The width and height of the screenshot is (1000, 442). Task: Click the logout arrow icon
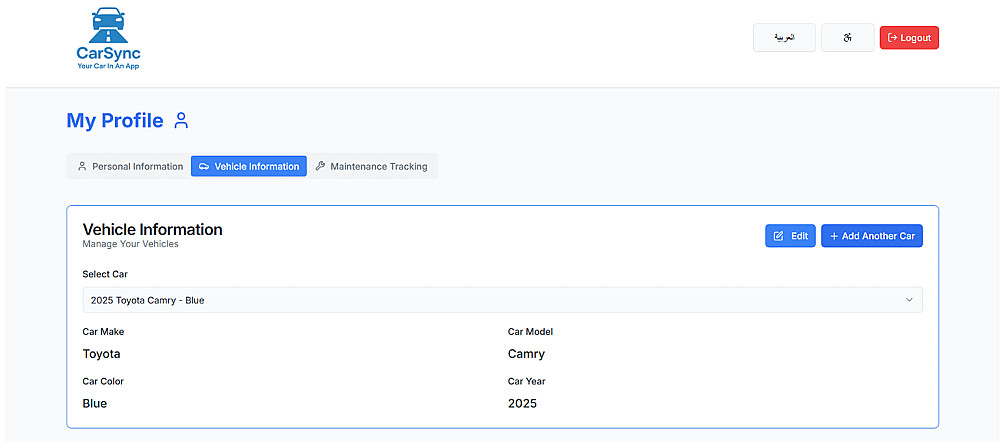click(x=892, y=38)
